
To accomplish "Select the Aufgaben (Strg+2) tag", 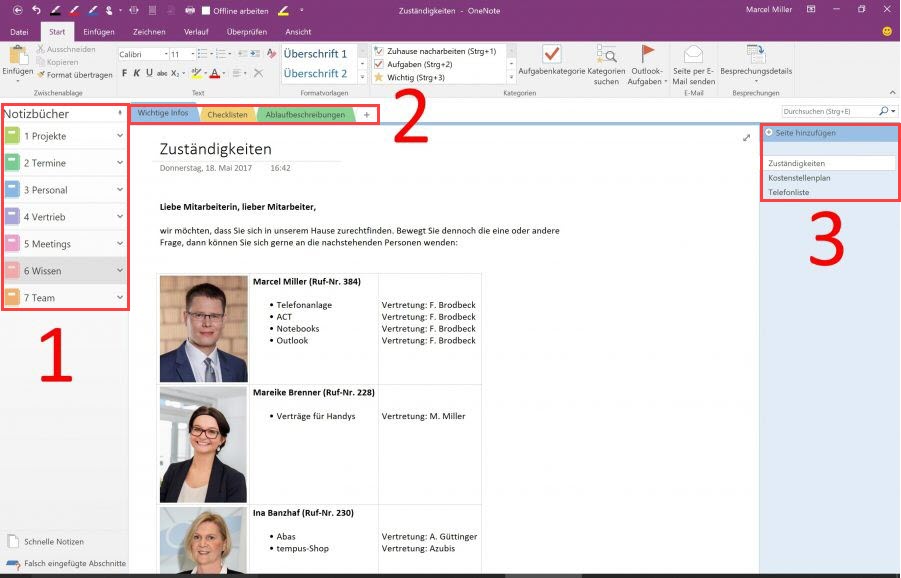I will click(413, 64).
